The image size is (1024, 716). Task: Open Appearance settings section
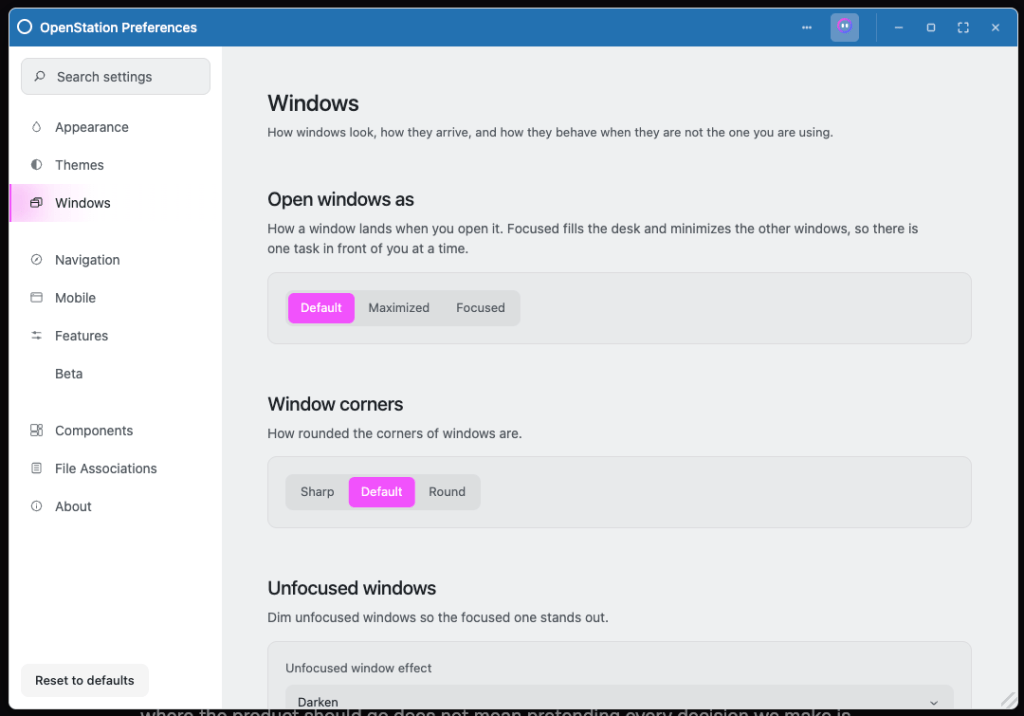coord(116,127)
